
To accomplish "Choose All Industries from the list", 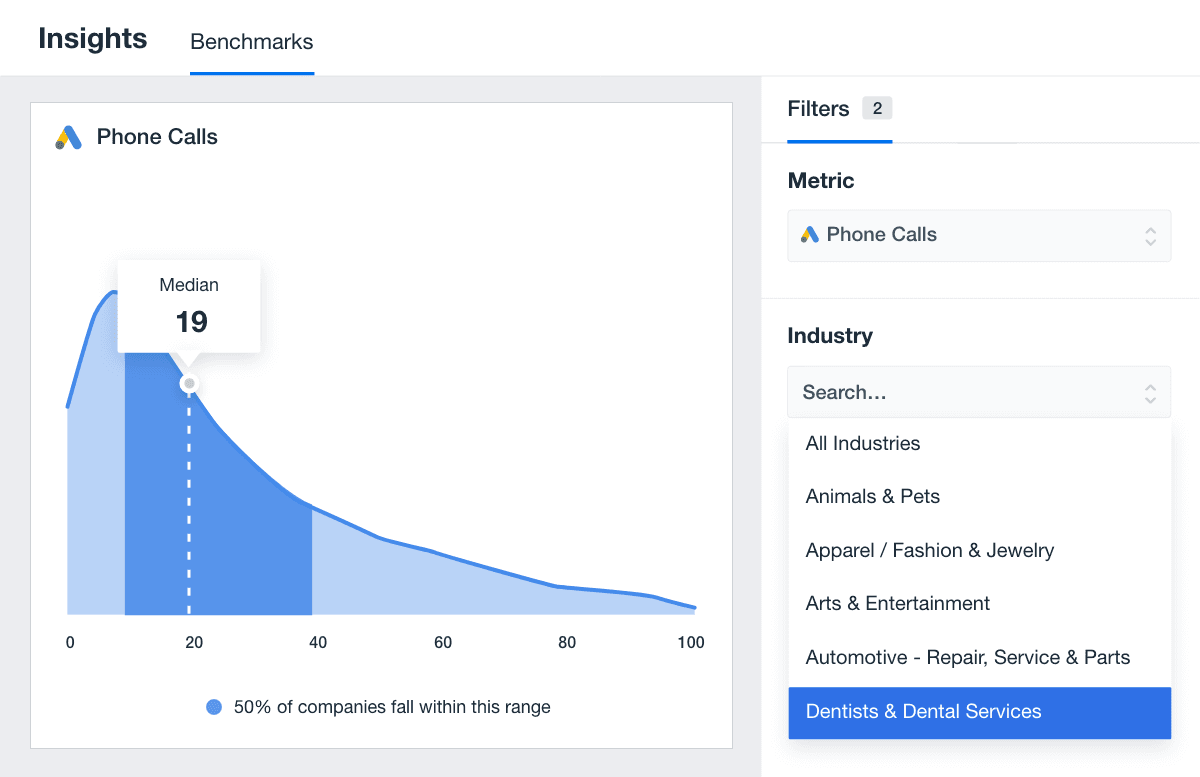I will pos(863,443).
